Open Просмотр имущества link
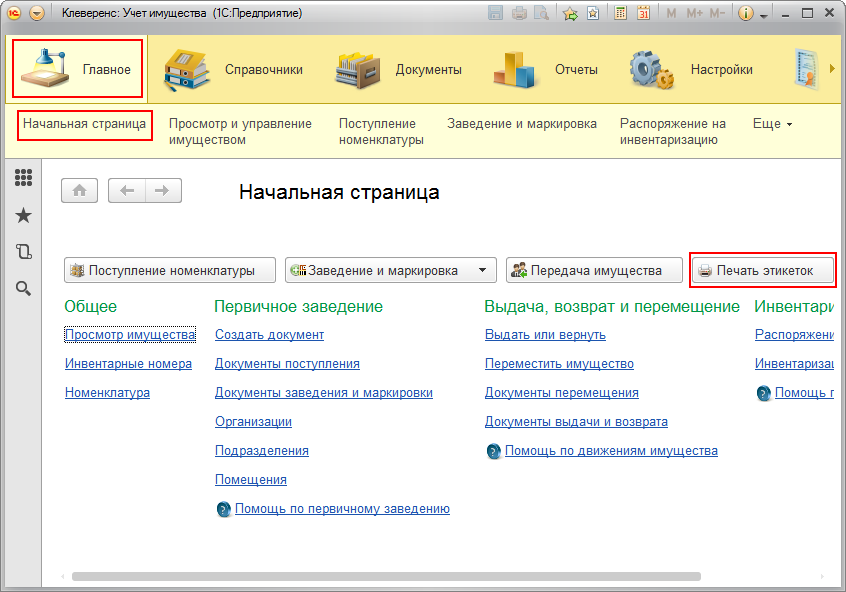Screen dimensions: 846x592 [x=130, y=335]
